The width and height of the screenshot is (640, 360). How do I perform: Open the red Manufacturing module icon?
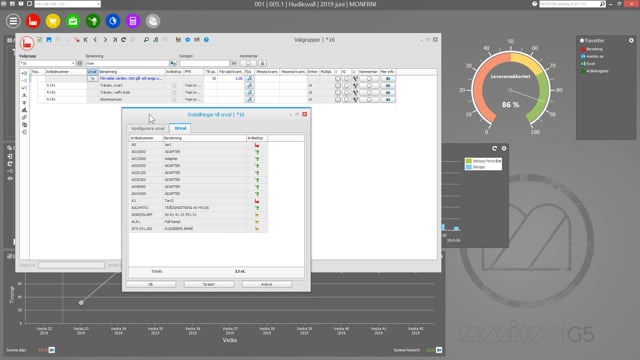click(x=33, y=21)
